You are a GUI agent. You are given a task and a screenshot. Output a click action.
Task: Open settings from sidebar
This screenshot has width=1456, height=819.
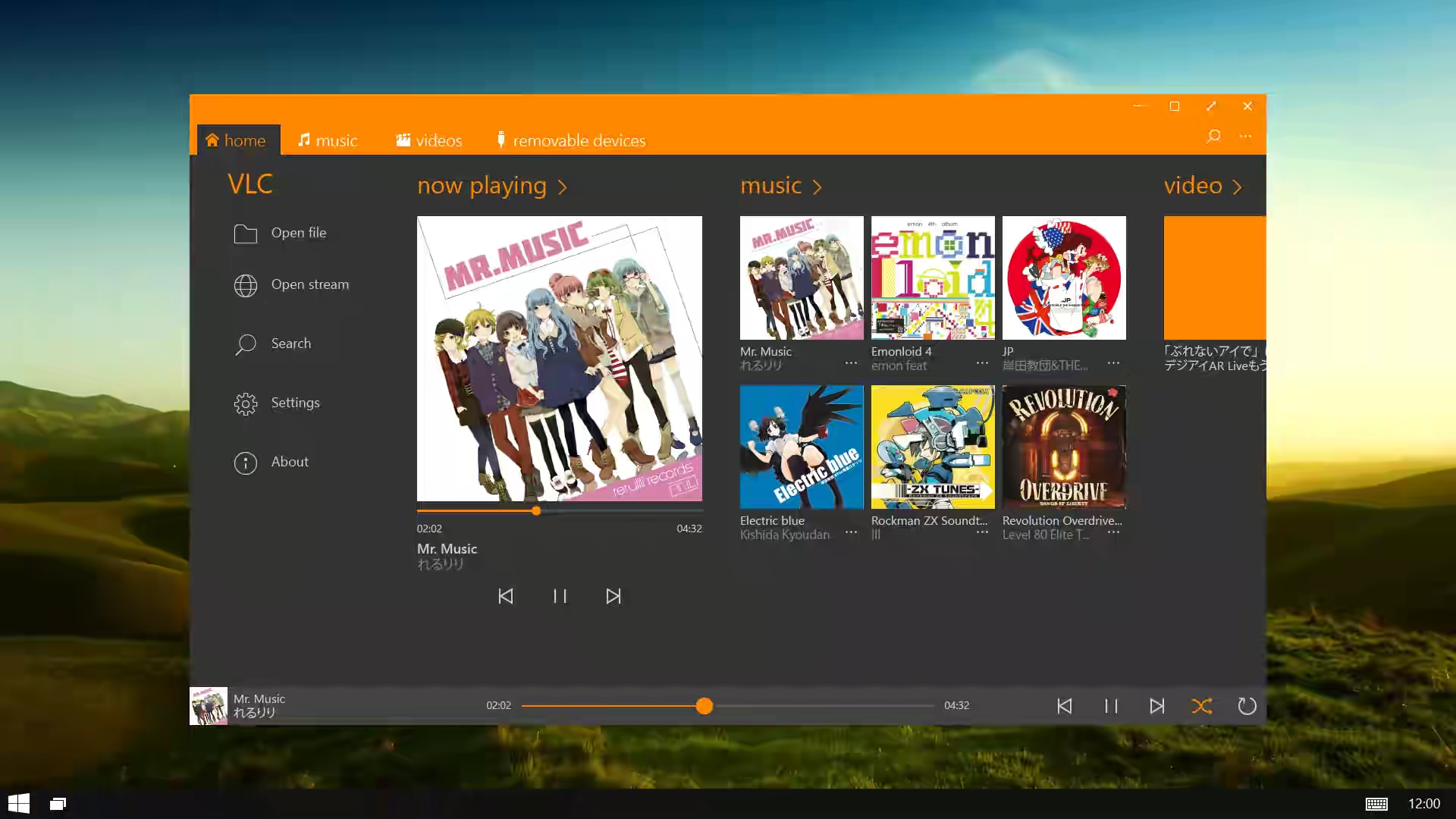coord(296,401)
